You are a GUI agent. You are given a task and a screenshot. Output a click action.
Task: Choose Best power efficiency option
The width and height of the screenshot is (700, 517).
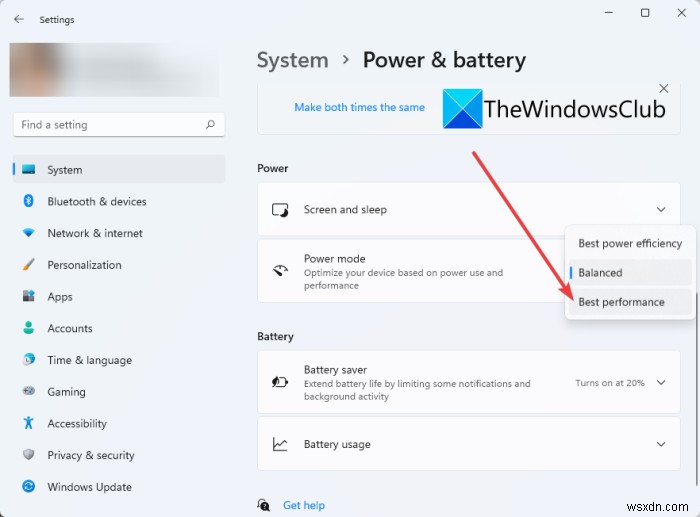pyautogui.click(x=630, y=243)
